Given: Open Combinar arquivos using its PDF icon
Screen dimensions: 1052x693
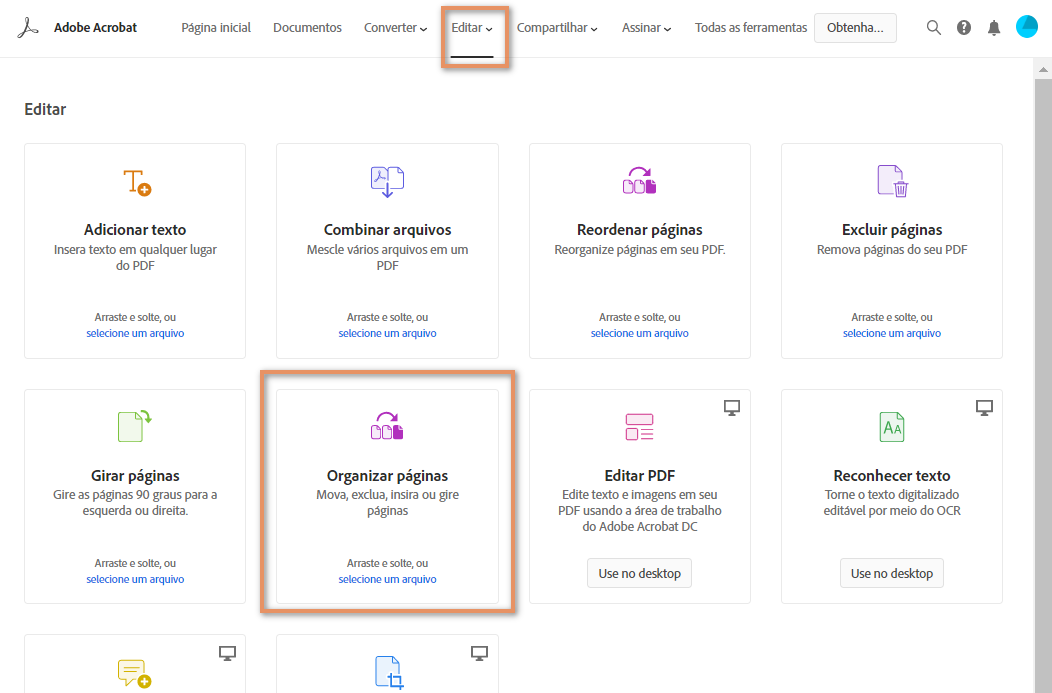Looking at the screenshot, I should [x=387, y=182].
